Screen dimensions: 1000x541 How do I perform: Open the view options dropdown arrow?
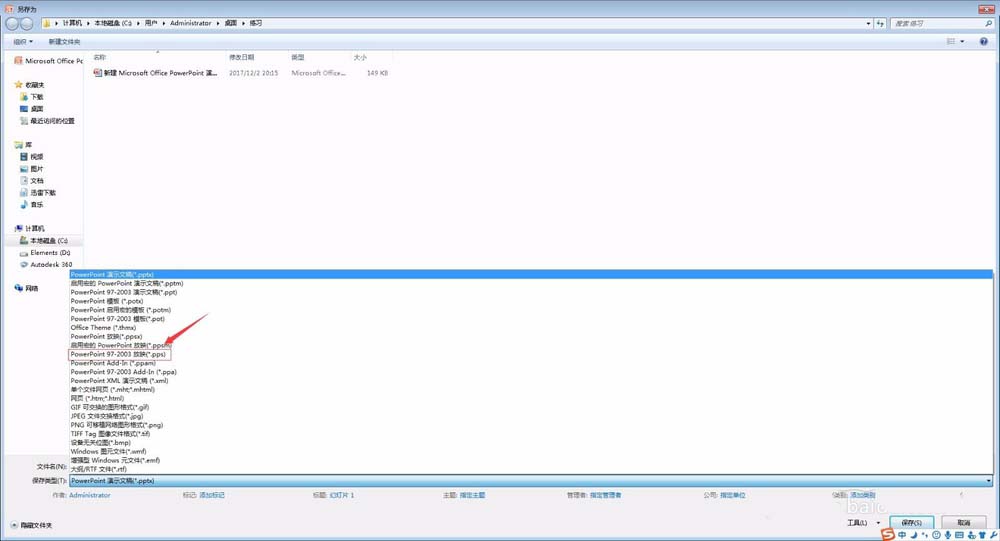[962, 41]
